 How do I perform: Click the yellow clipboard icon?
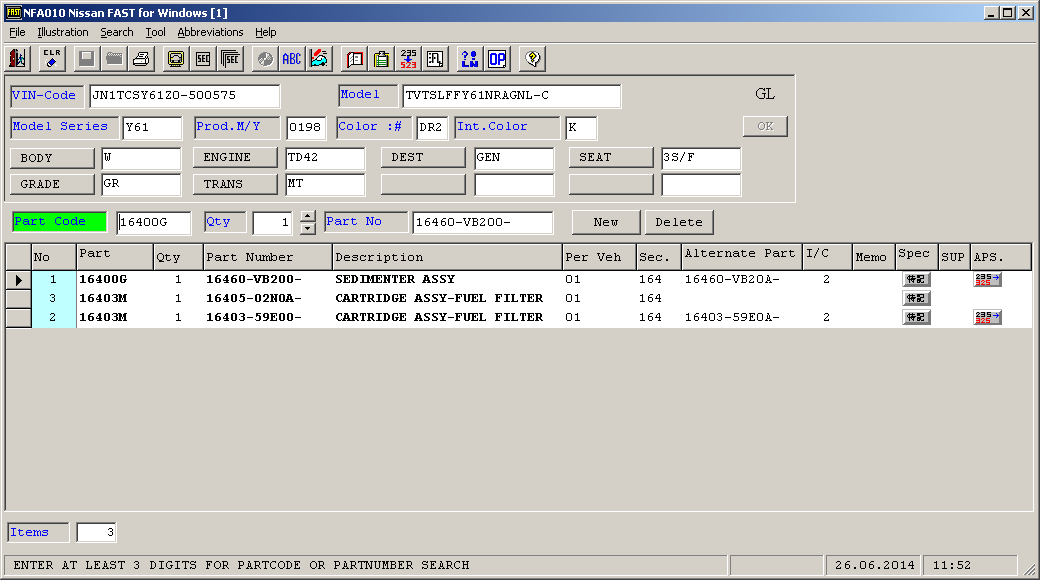click(381, 59)
